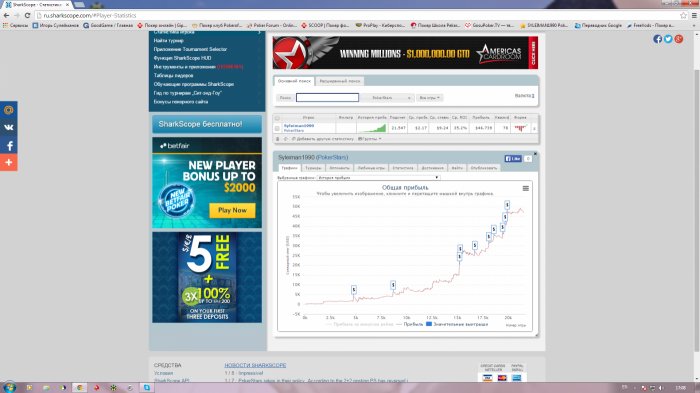Screen dimensions: 700x393
Task: Click the VK share icon in sidebar
Action: point(8,127)
